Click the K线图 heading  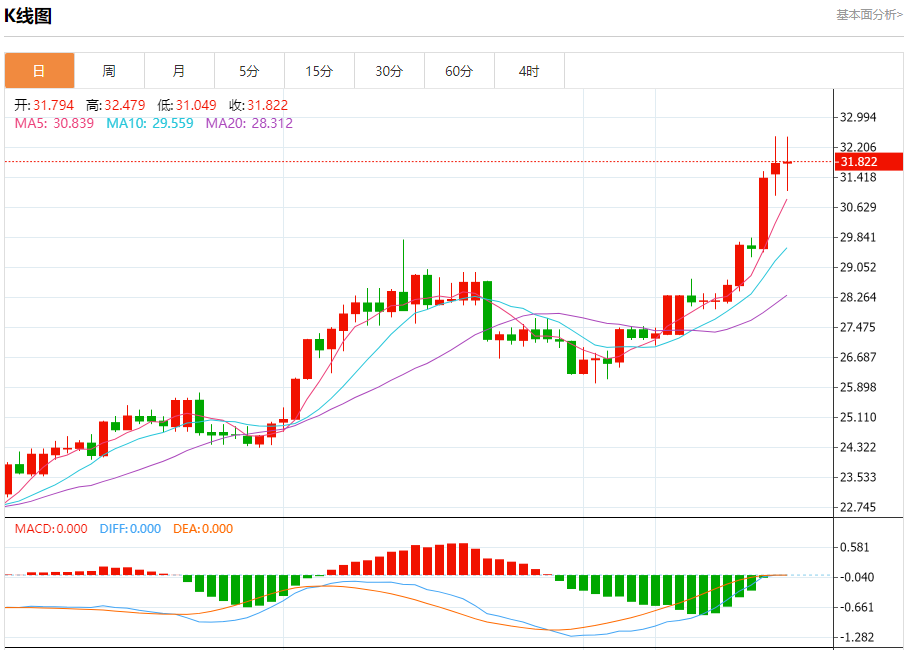28,16
